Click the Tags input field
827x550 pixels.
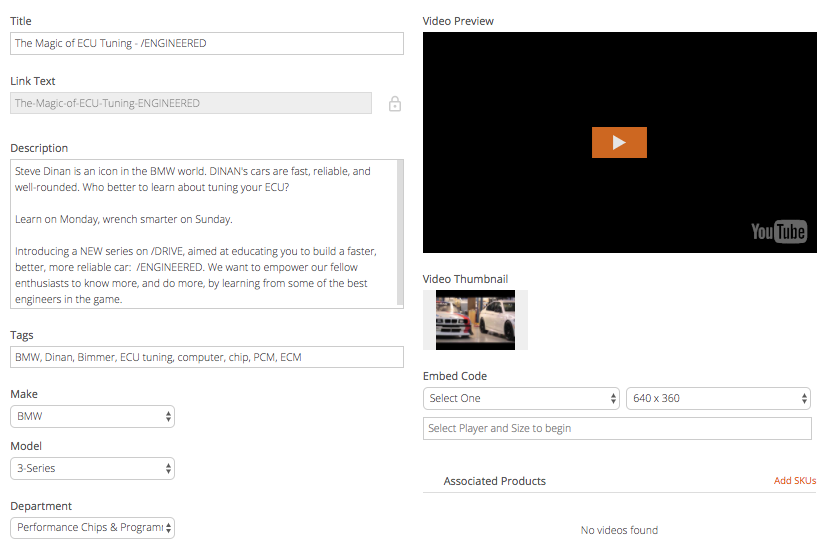tap(207, 357)
